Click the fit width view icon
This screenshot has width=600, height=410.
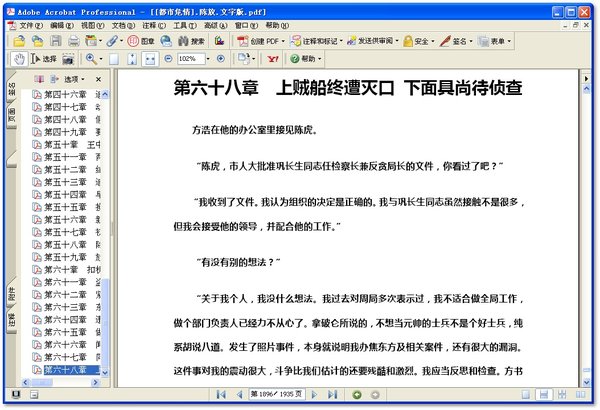tap(150, 59)
